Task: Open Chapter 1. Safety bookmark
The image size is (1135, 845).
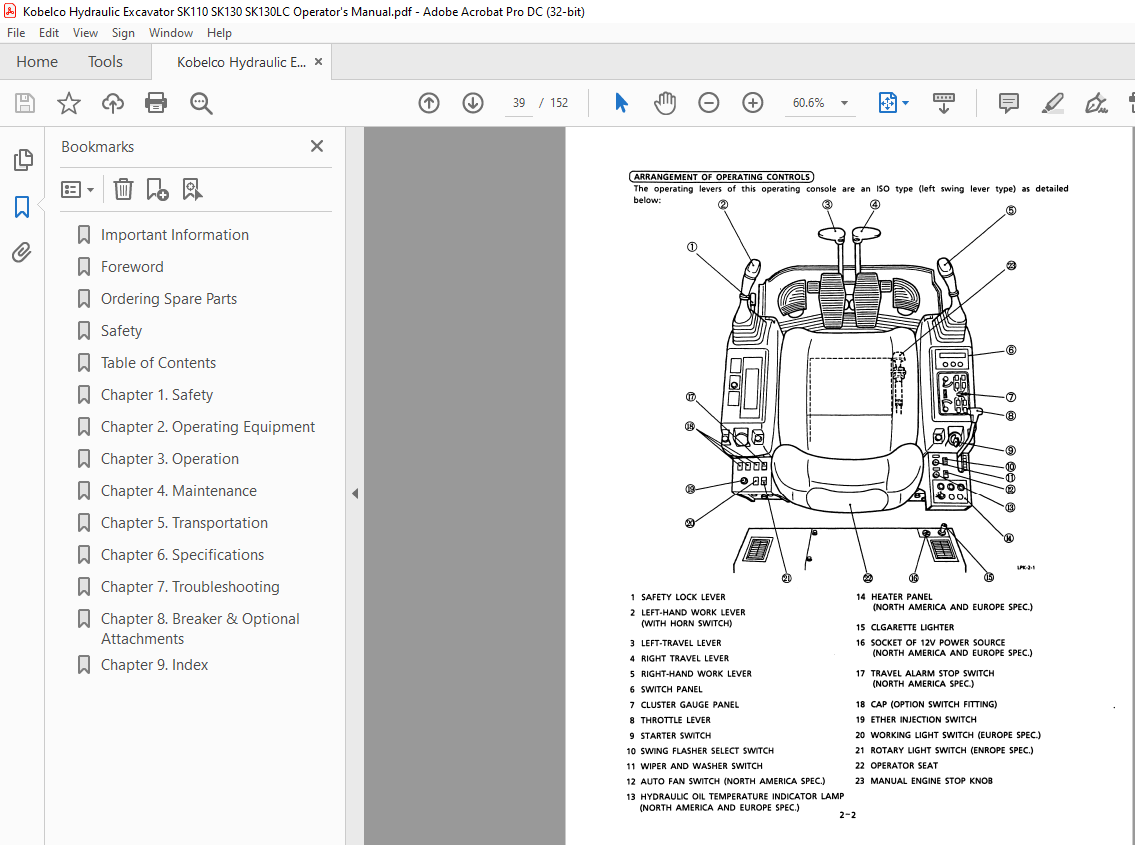Action: click(x=156, y=395)
